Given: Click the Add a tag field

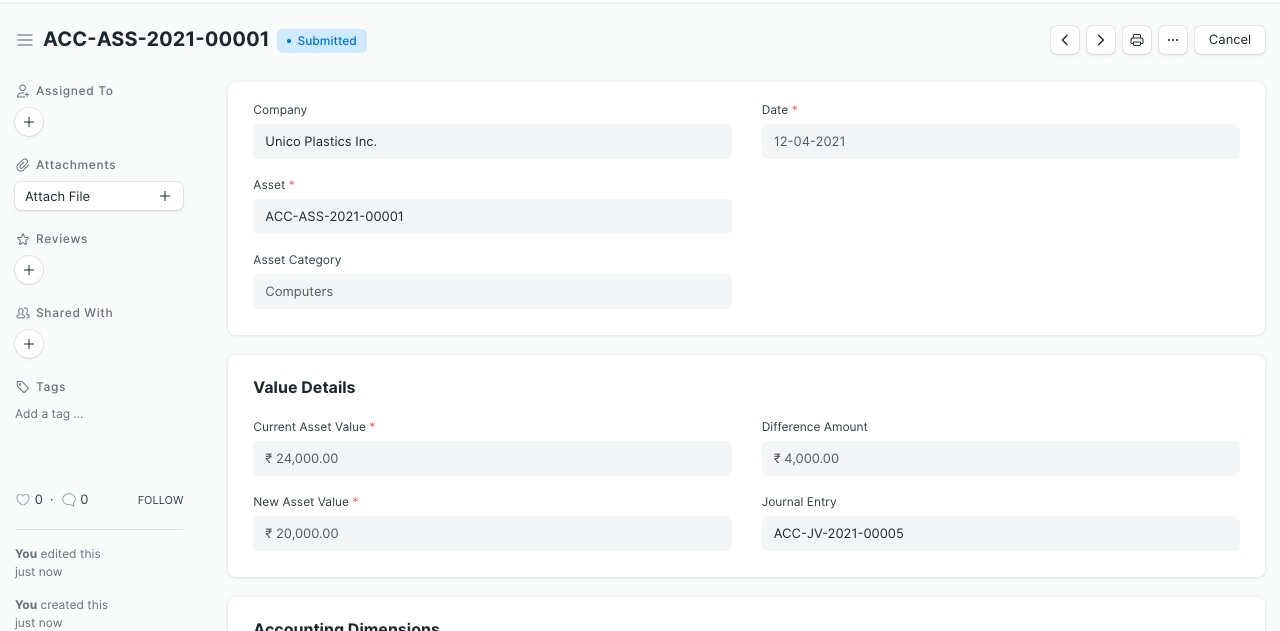Looking at the screenshot, I should click(x=49, y=414).
